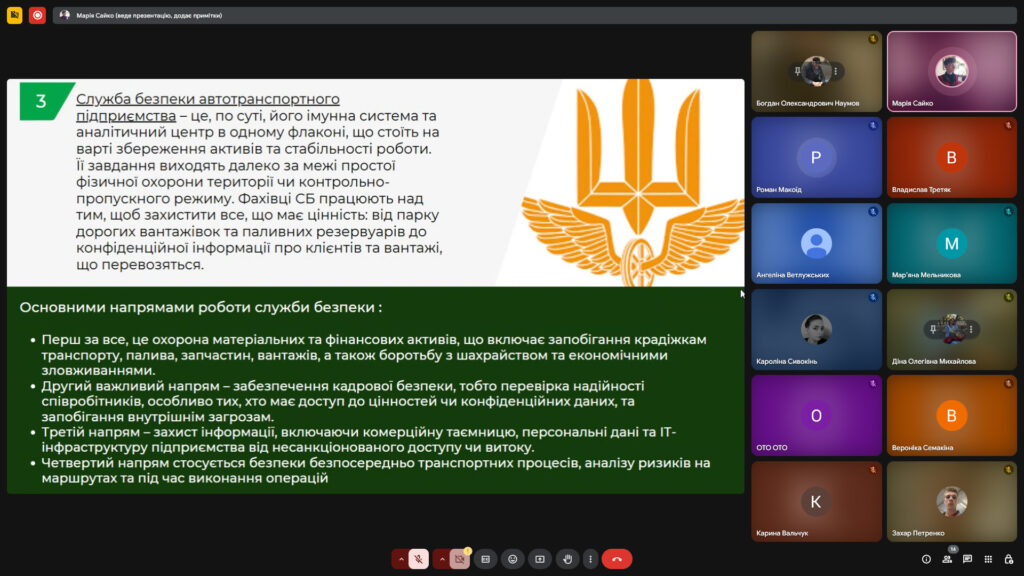Click mute indicator on Захар Петренко tile

click(x=1008, y=470)
